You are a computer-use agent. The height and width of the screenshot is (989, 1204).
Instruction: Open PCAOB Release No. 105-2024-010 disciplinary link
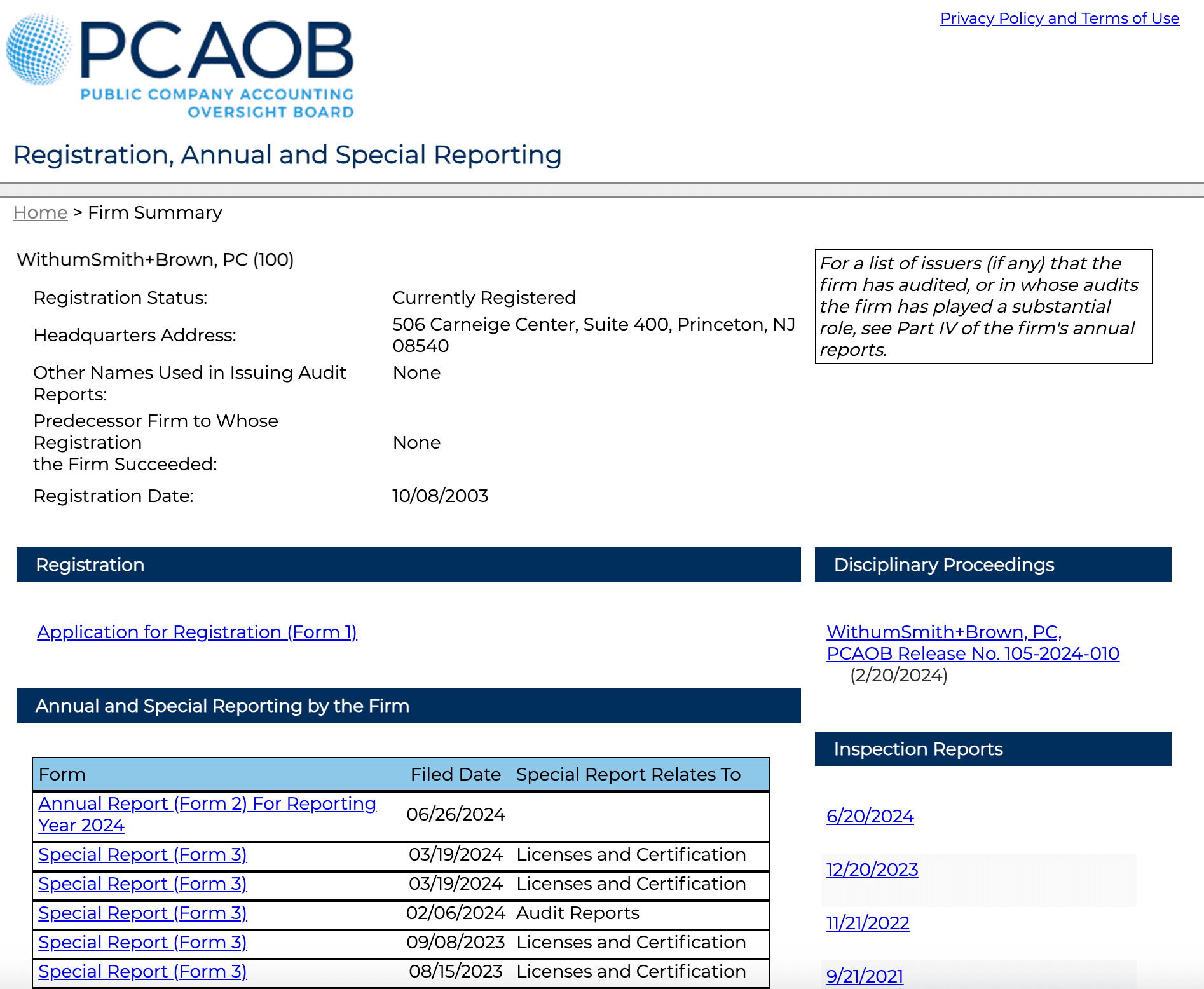pyautogui.click(x=972, y=653)
